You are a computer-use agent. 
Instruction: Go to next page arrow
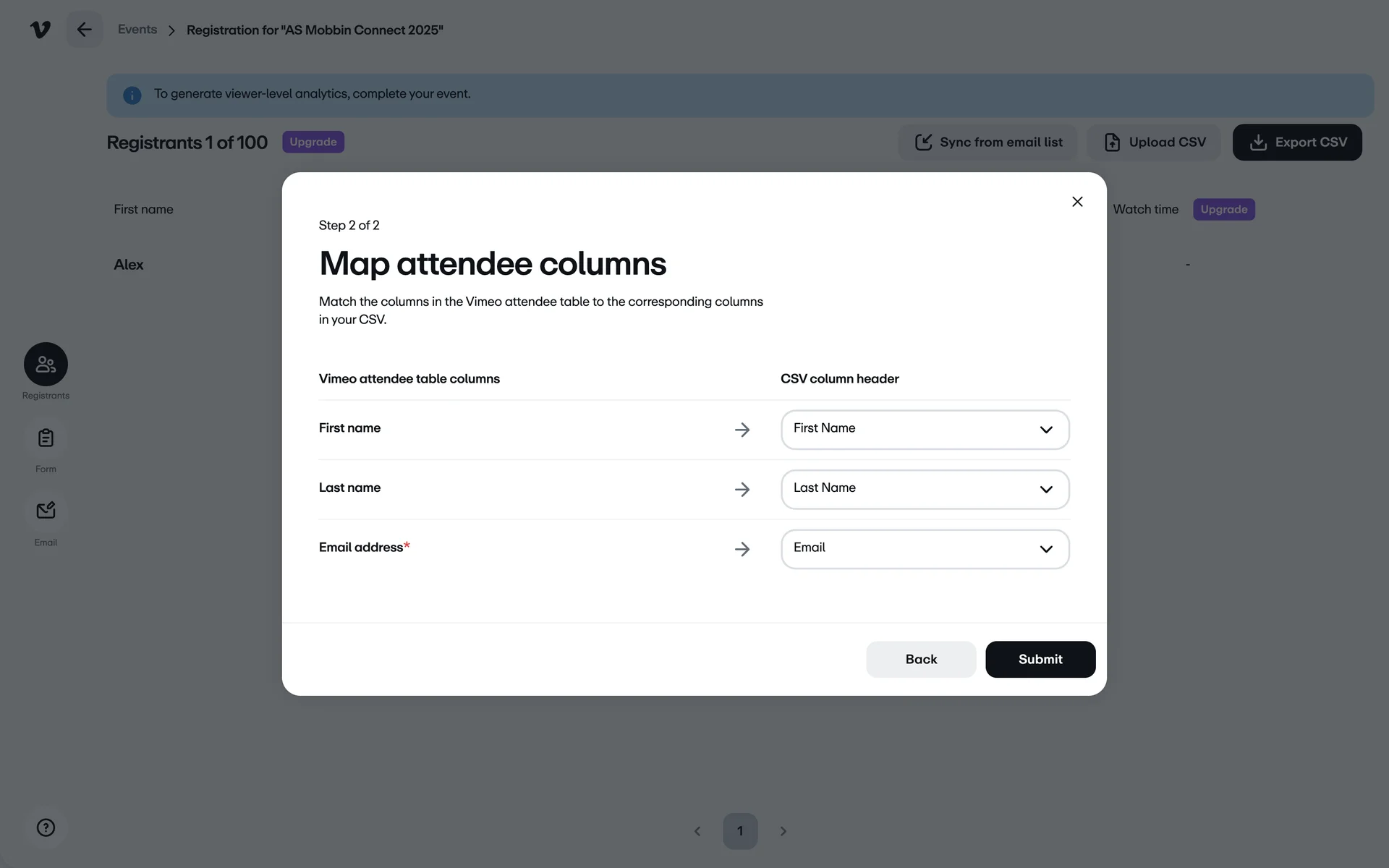783,831
